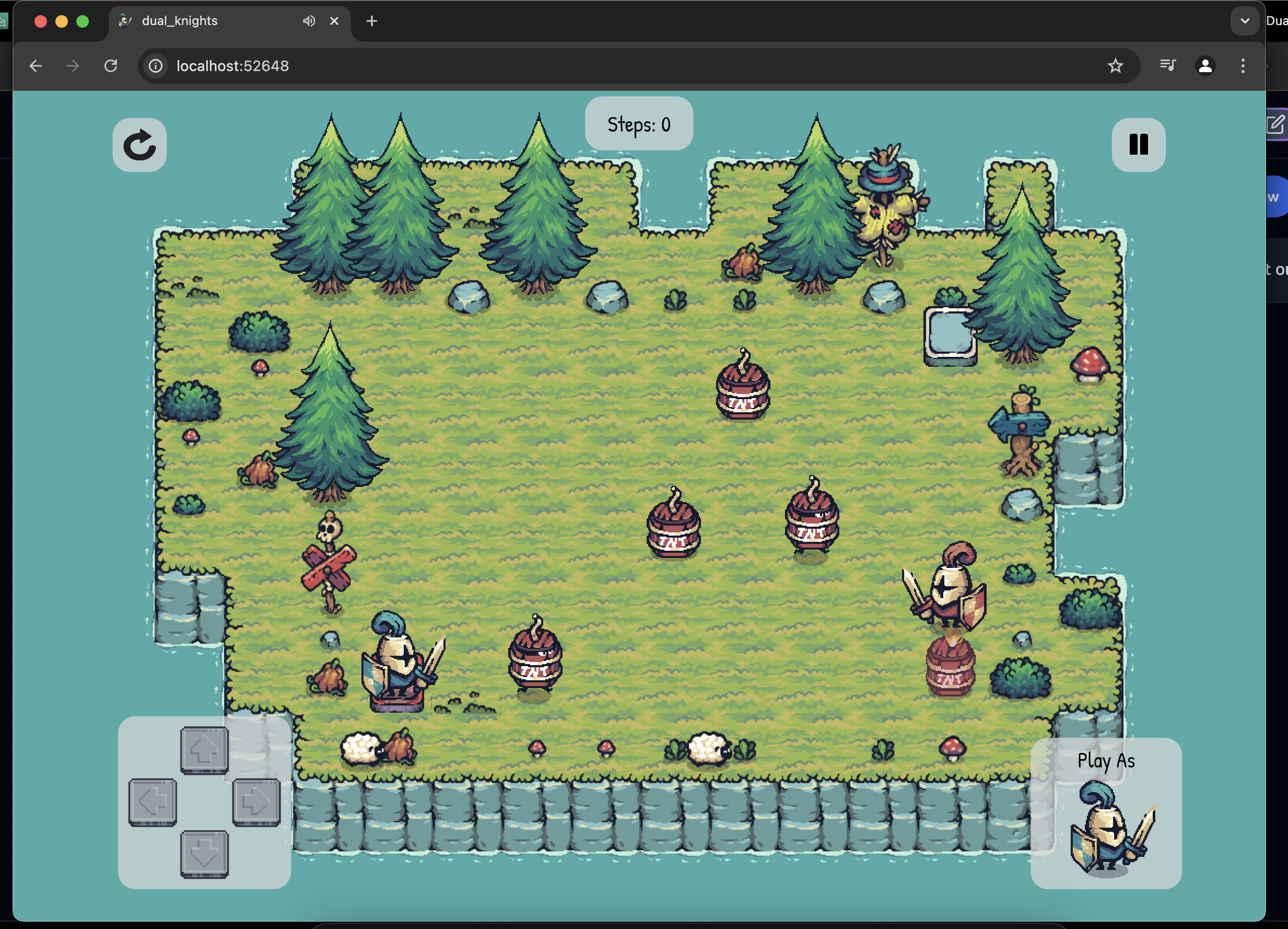
Task: Open a new browser tab
Action: pos(371,21)
